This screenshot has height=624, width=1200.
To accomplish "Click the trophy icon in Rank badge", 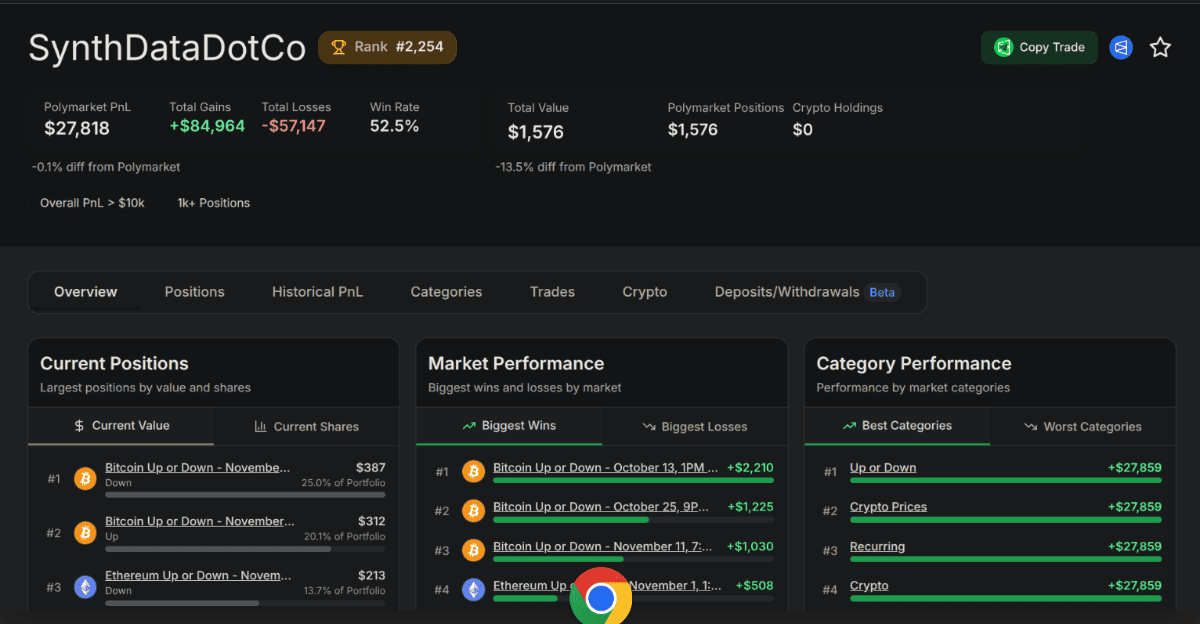I will click(x=339, y=47).
